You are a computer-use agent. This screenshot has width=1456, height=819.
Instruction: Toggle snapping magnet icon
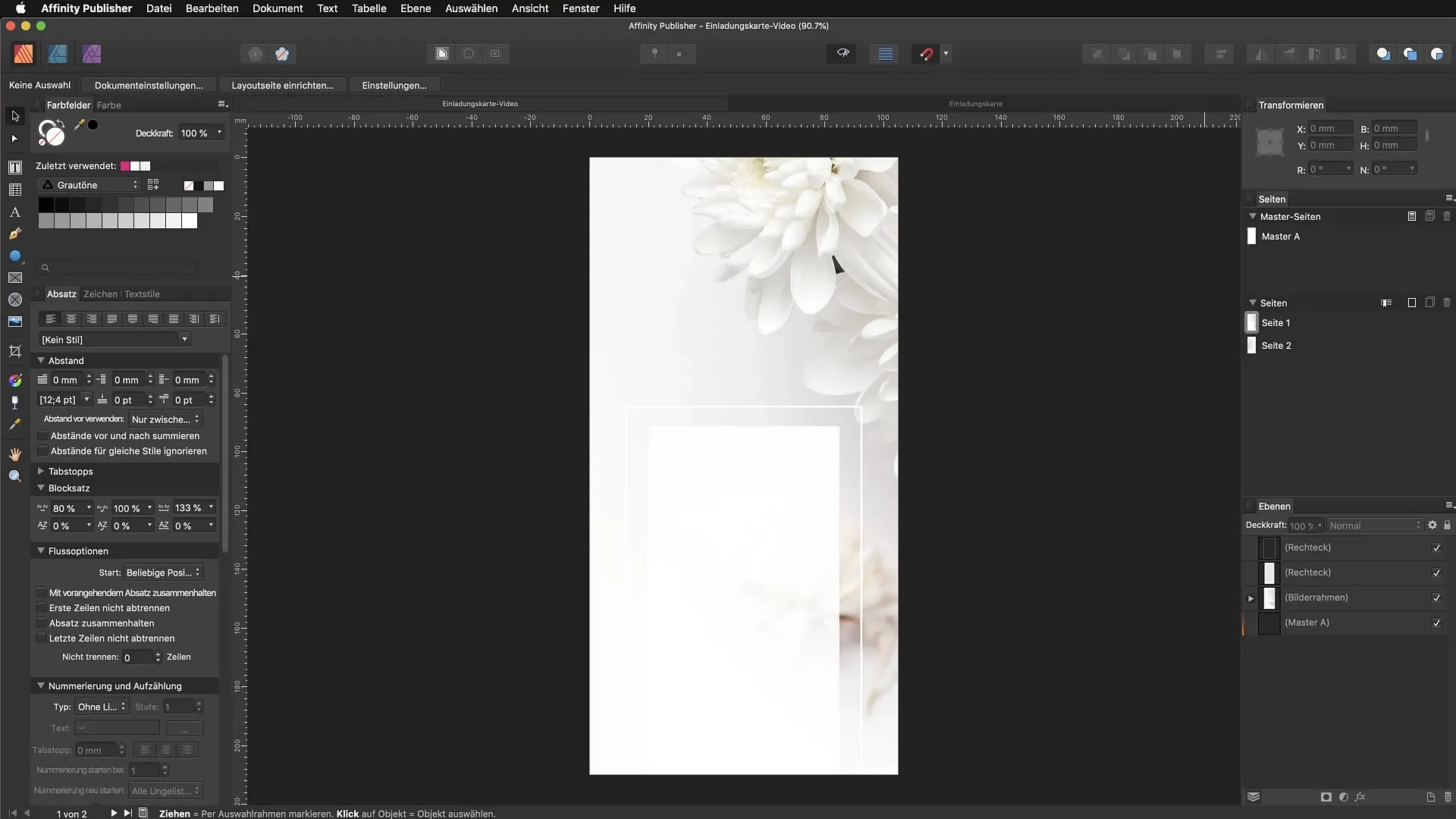926,54
